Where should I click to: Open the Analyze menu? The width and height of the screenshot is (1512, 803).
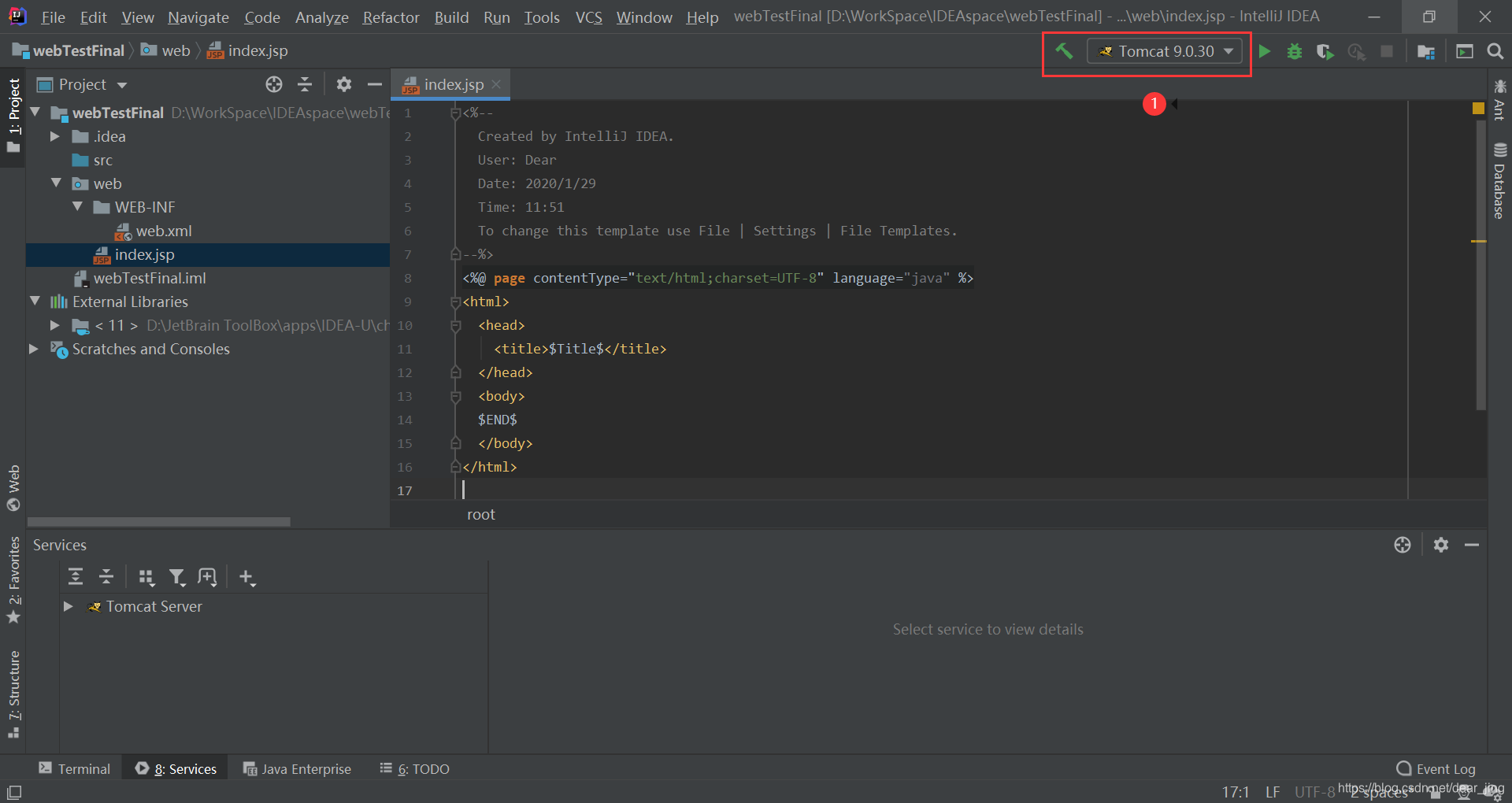click(x=321, y=17)
